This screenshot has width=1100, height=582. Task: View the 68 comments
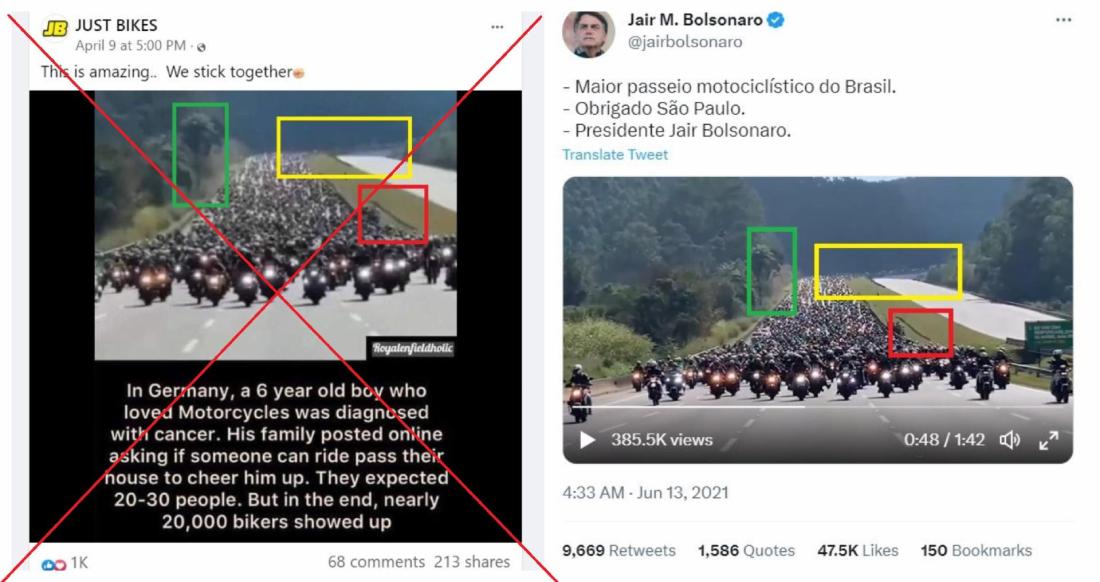(x=376, y=562)
